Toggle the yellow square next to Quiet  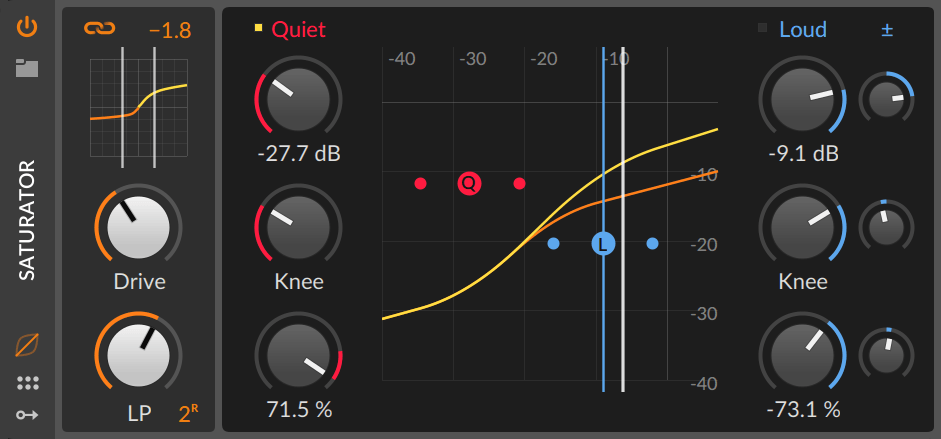[x=259, y=28]
